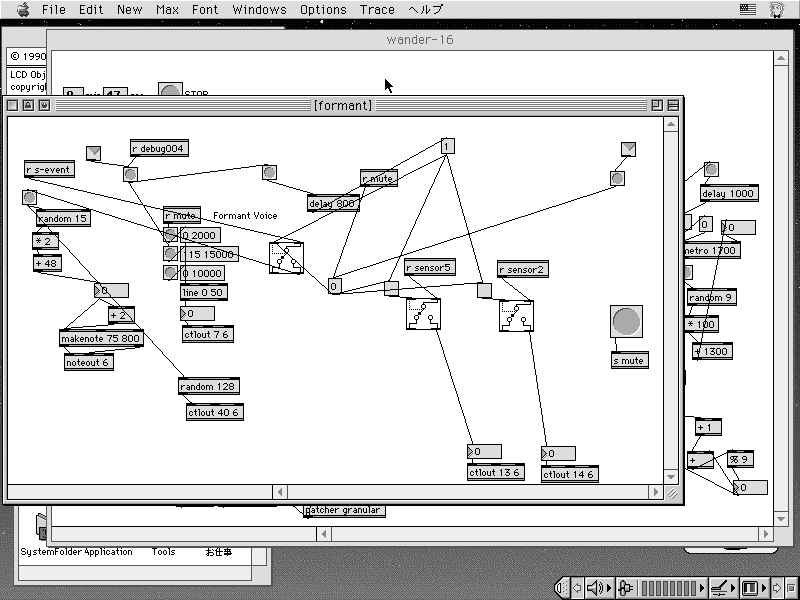Image resolution: width=800 pixels, height=600 pixels.
Task: Click the bang button below r debug004
Action: pos(131,174)
